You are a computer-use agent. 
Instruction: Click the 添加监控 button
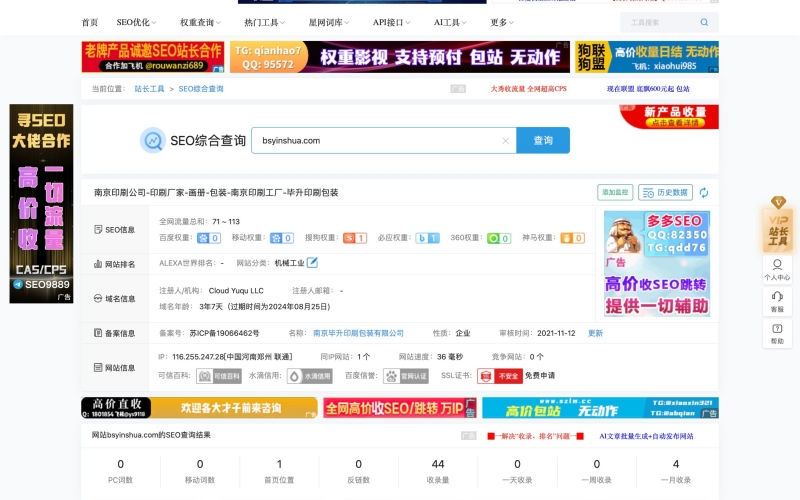pos(615,192)
